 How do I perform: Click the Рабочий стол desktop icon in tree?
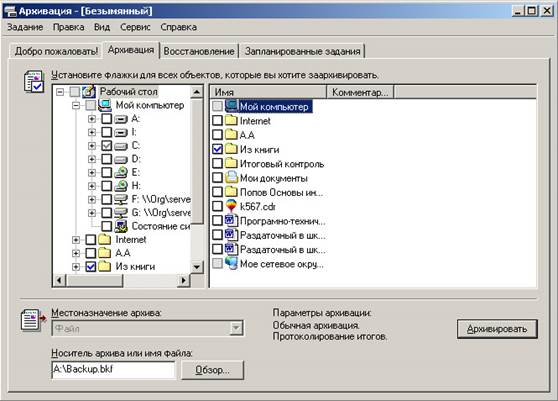(x=89, y=91)
